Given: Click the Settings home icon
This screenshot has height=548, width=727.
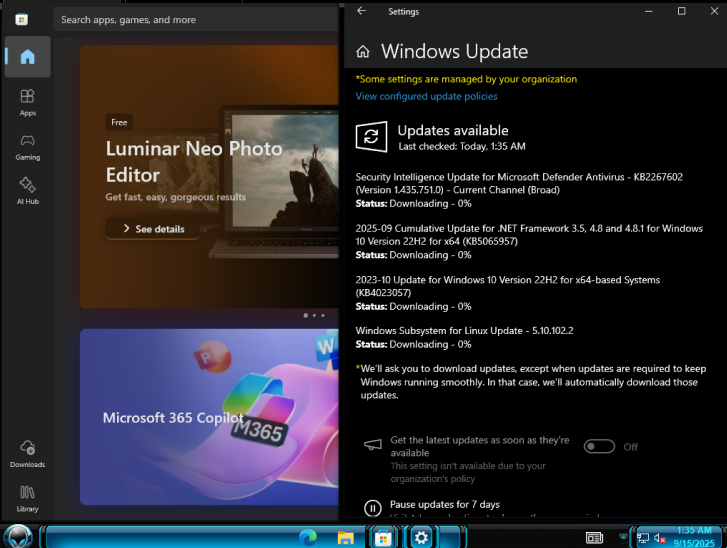Looking at the screenshot, I should point(363,51).
